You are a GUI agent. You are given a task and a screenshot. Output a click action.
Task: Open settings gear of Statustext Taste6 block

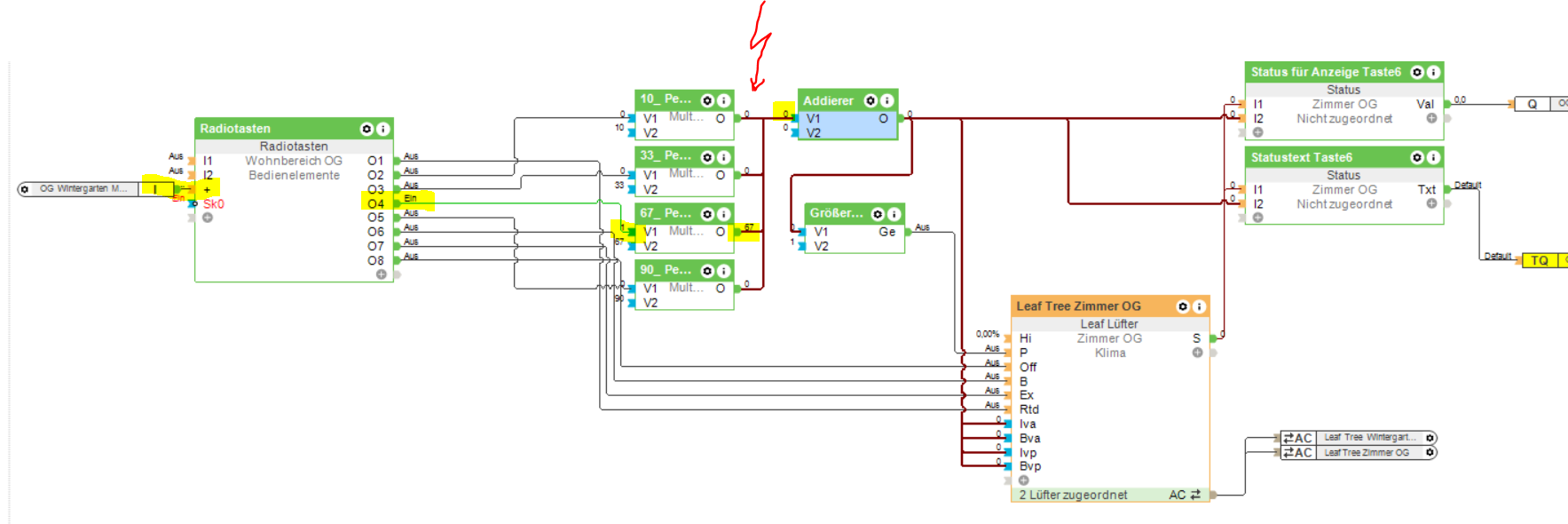1417,157
